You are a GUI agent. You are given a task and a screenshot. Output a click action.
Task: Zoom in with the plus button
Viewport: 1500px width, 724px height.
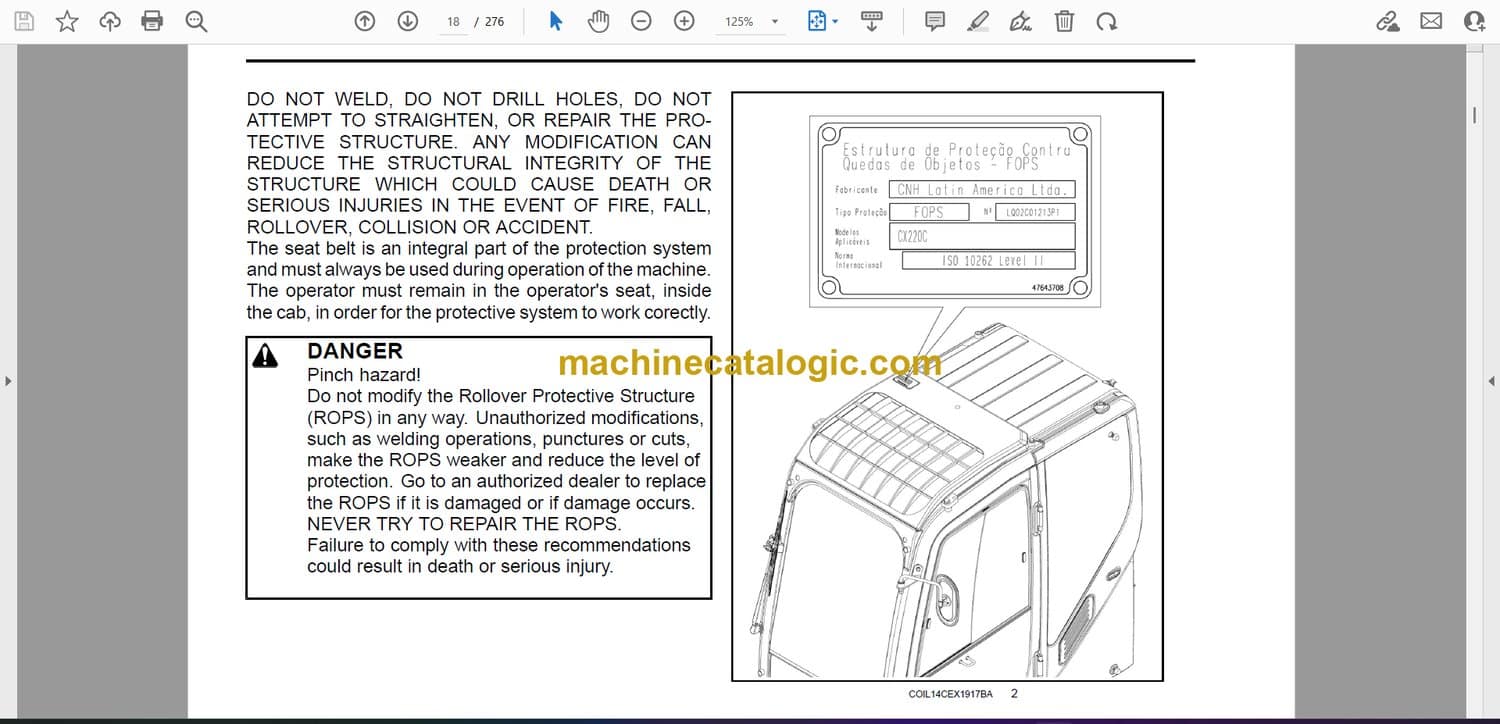click(x=684, y=21)
